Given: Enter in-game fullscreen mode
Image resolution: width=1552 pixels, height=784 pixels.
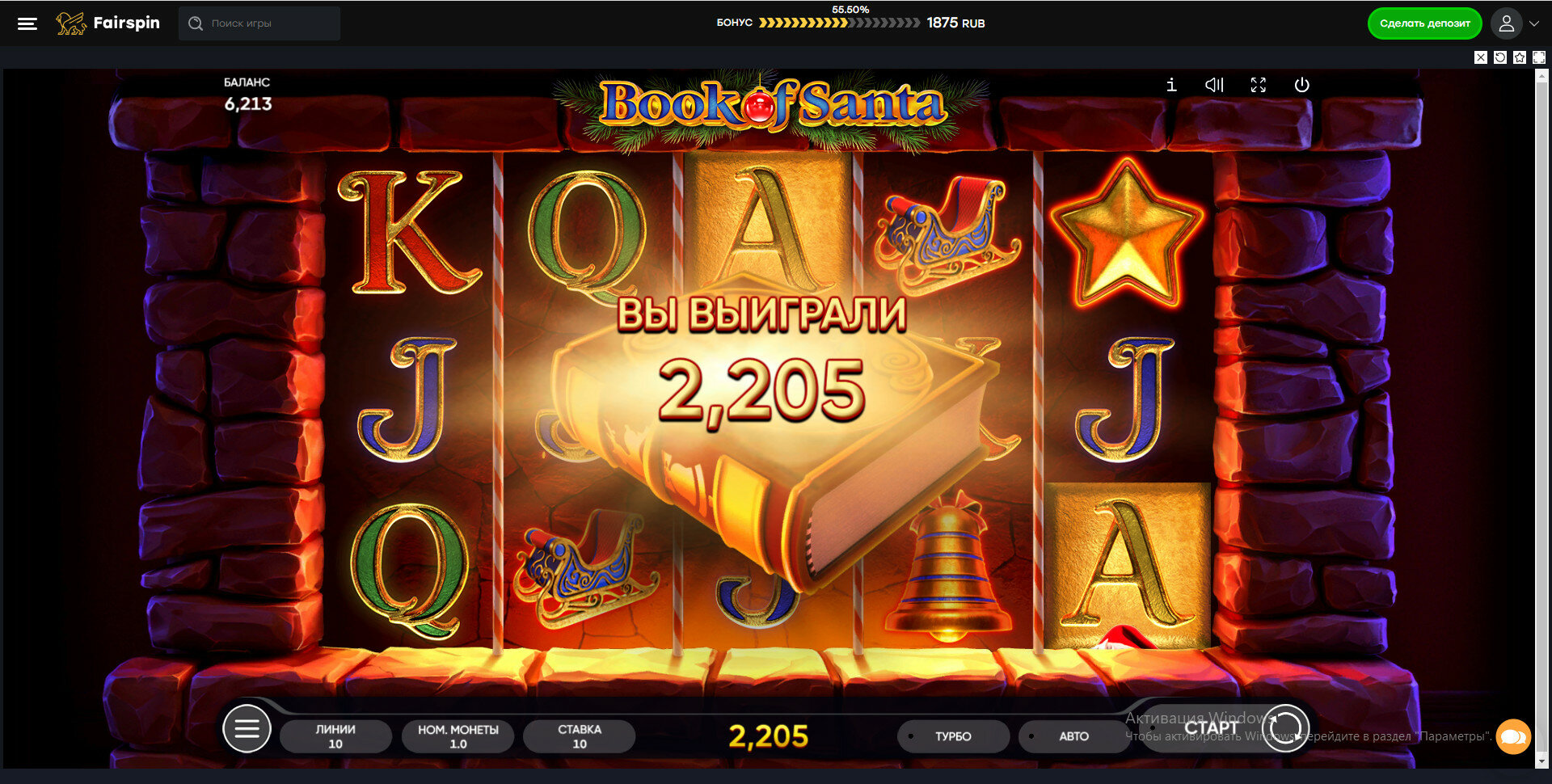Looking at the screenshot, I should (x=1258, y=85).
